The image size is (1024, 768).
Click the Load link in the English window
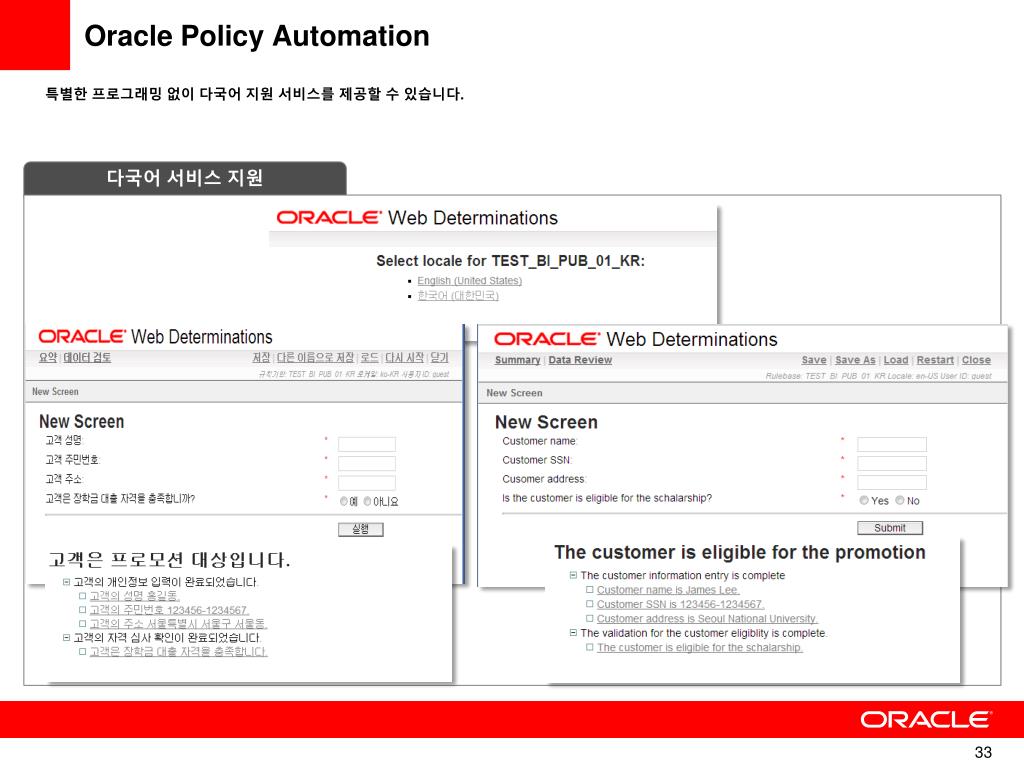pos(896,360)
